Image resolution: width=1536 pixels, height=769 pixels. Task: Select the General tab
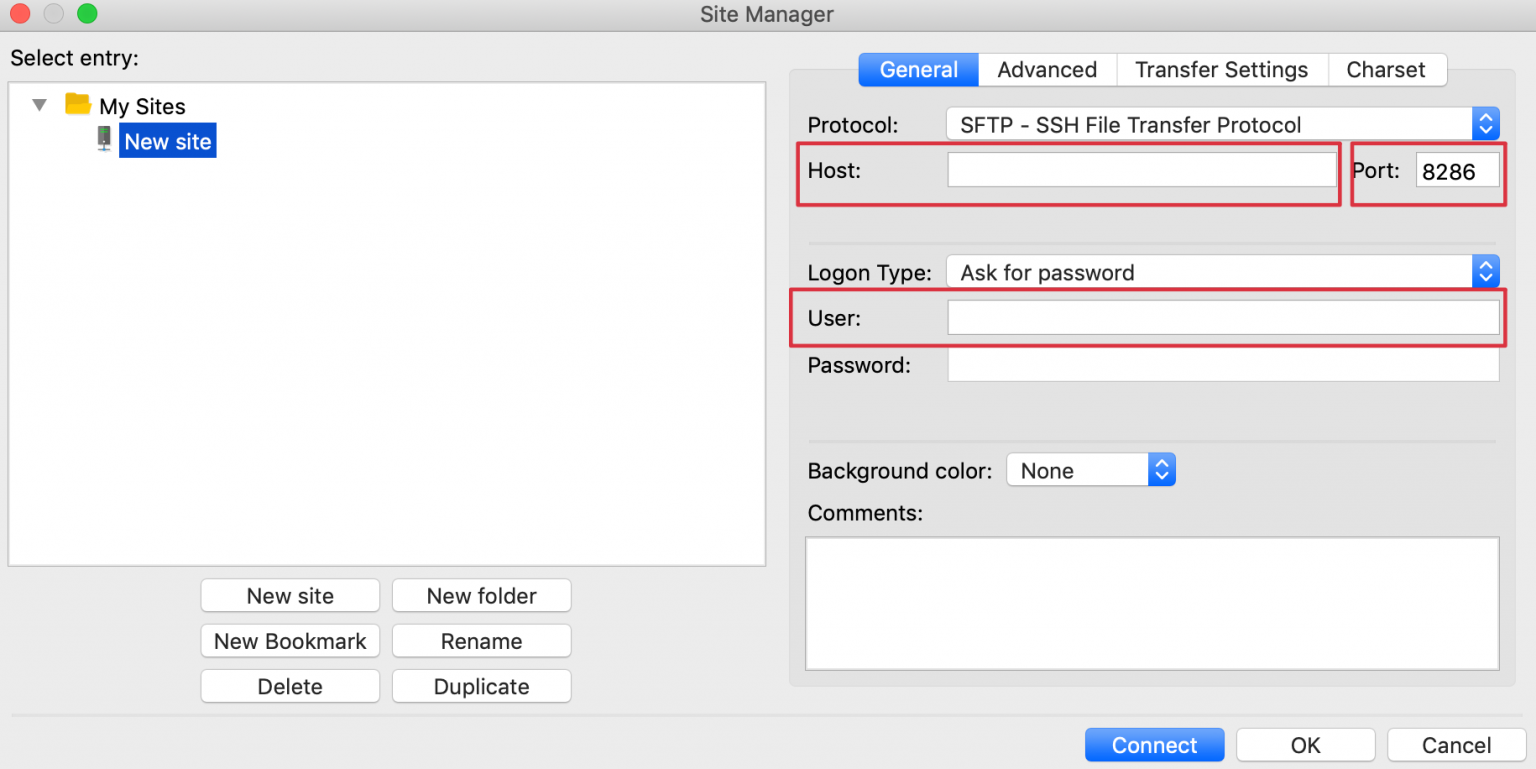tap(918, 69)
